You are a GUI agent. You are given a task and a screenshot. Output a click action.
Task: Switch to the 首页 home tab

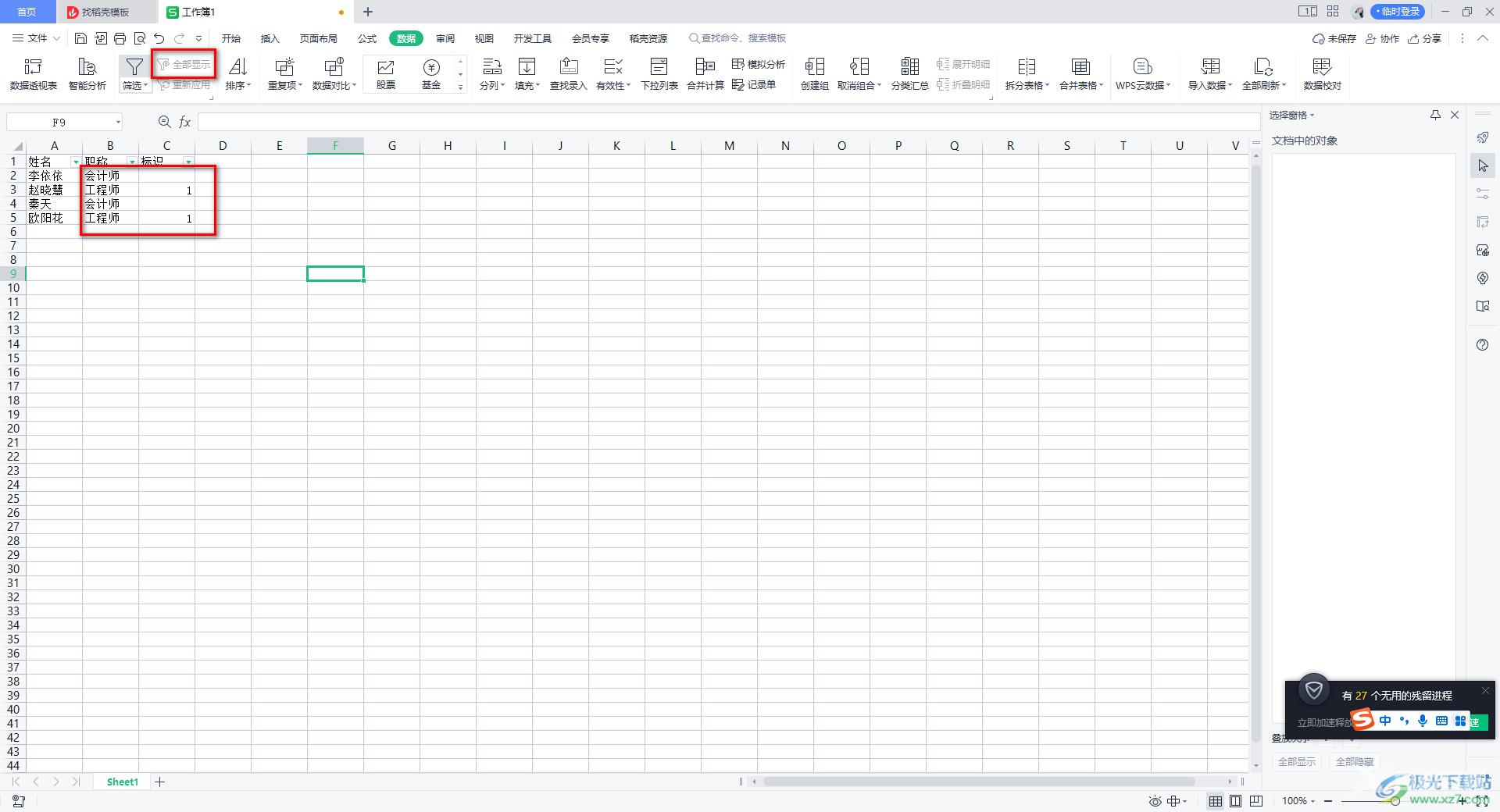[27, 12]
